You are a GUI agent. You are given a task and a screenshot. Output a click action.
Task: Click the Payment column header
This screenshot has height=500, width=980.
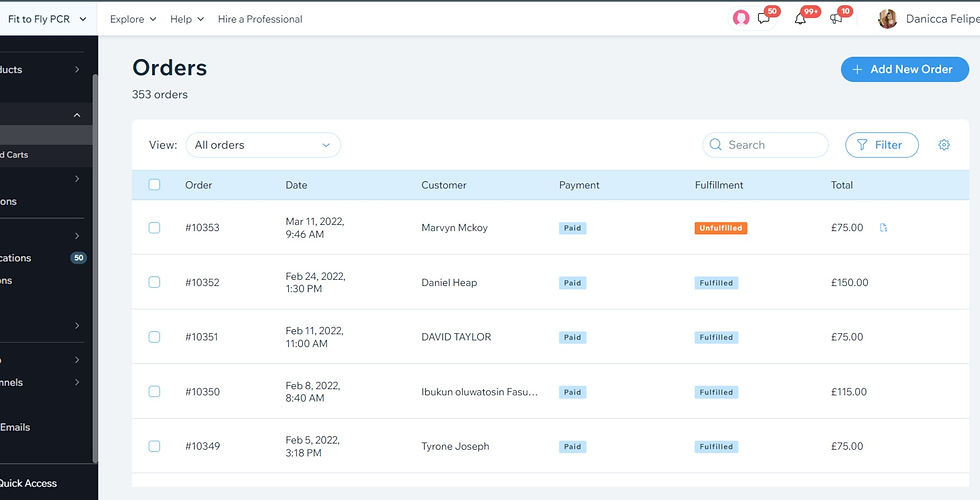tap(579, 185)
